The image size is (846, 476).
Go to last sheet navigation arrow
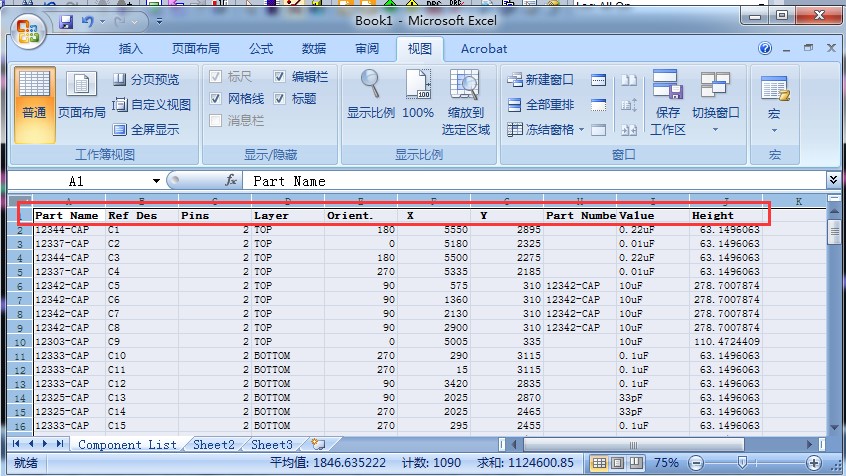(x=60, y=444)
